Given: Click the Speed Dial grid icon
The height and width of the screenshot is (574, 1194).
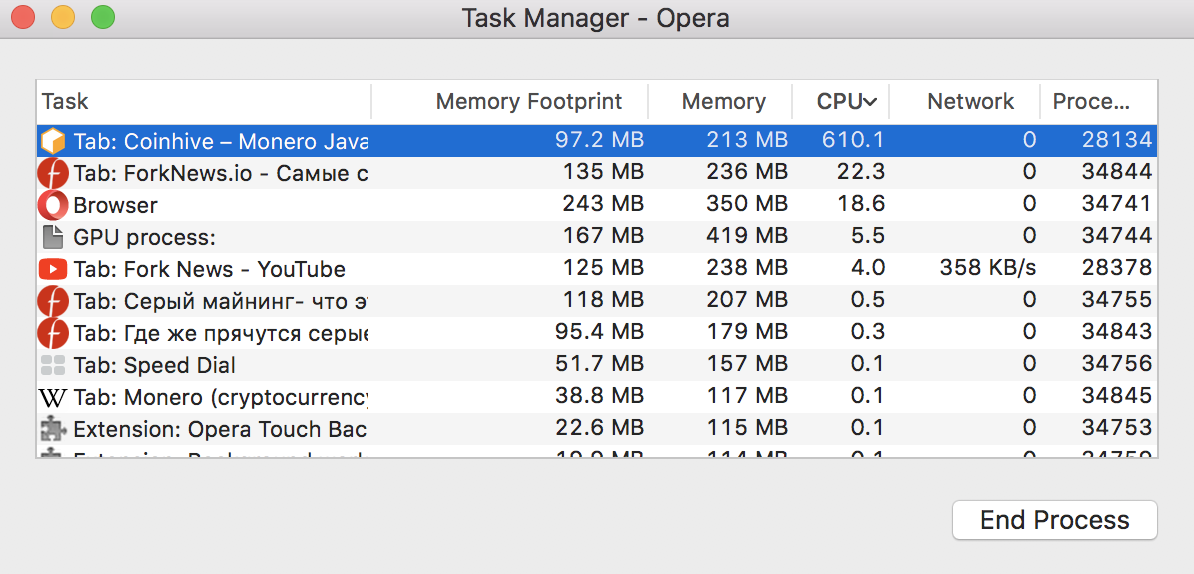Looking at the screenshot, I should pos(53,365).
